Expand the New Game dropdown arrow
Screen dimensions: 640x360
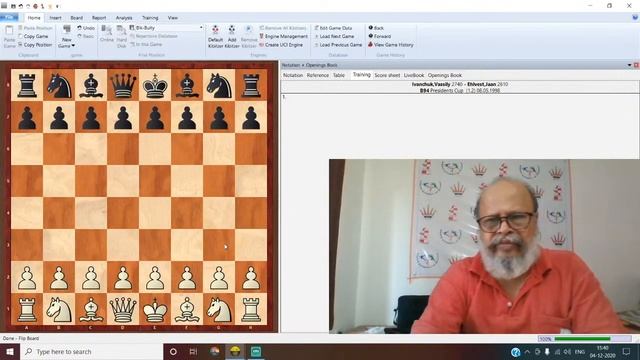(x=73, y=46)
